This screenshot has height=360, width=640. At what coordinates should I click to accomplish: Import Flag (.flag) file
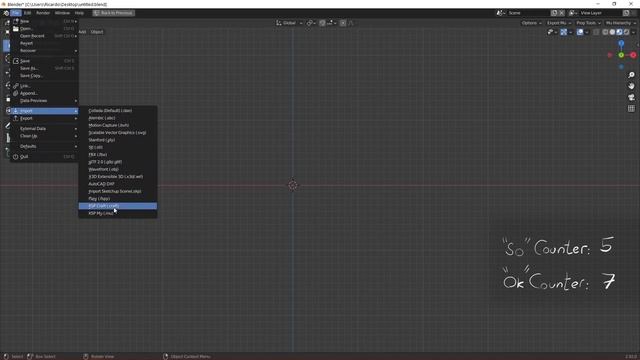(118, 199)
